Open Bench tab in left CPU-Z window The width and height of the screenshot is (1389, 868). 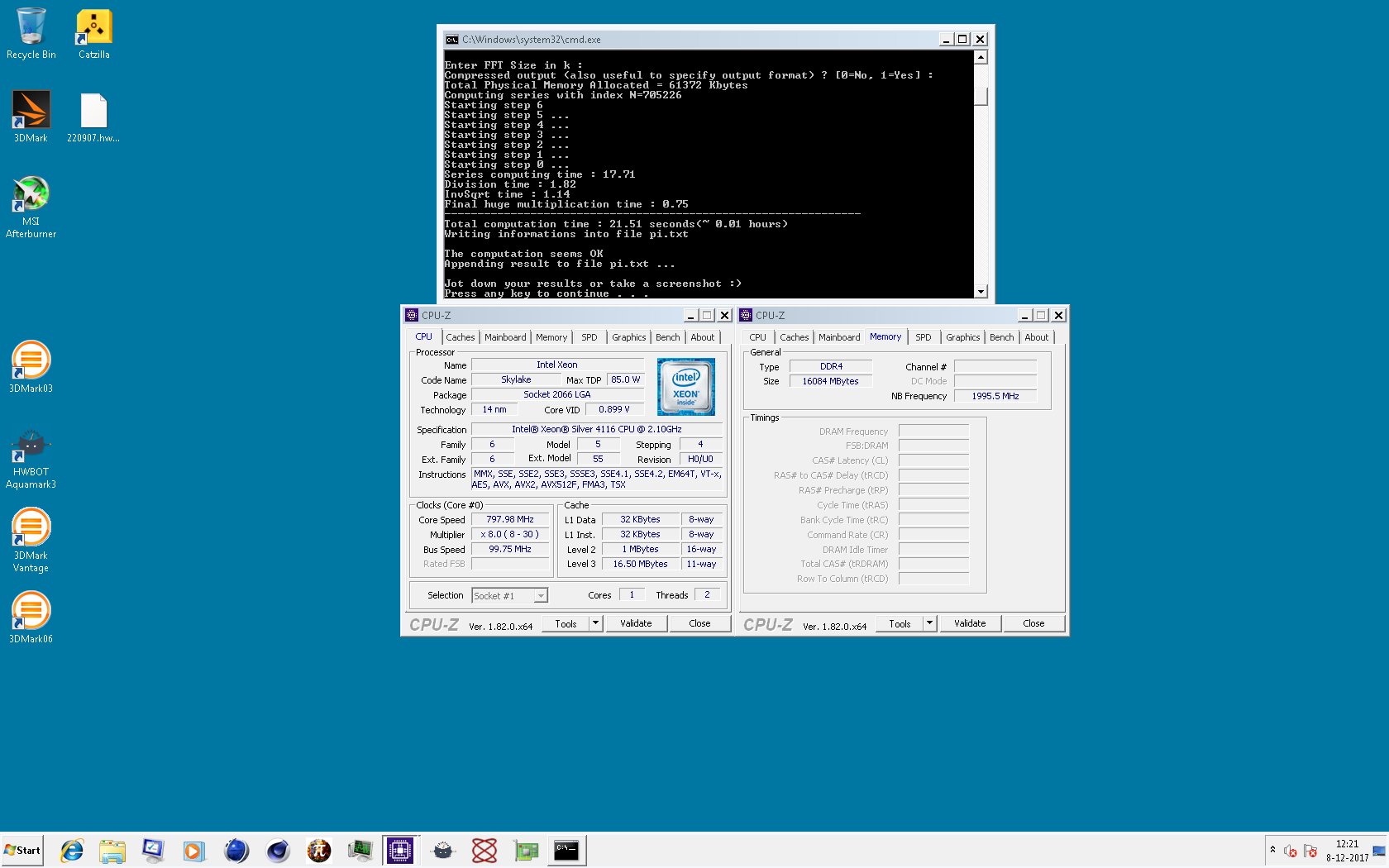click(668, 337)
